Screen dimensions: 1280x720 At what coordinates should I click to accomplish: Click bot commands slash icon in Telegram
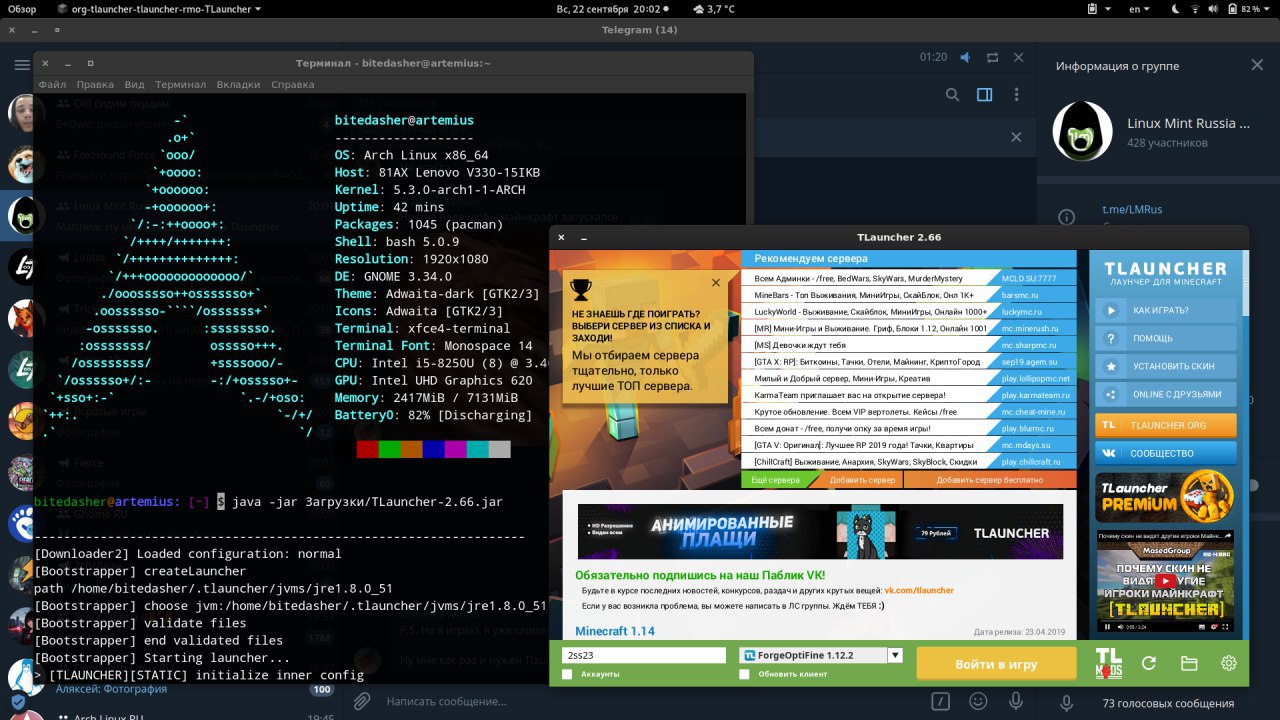(941, 701)
